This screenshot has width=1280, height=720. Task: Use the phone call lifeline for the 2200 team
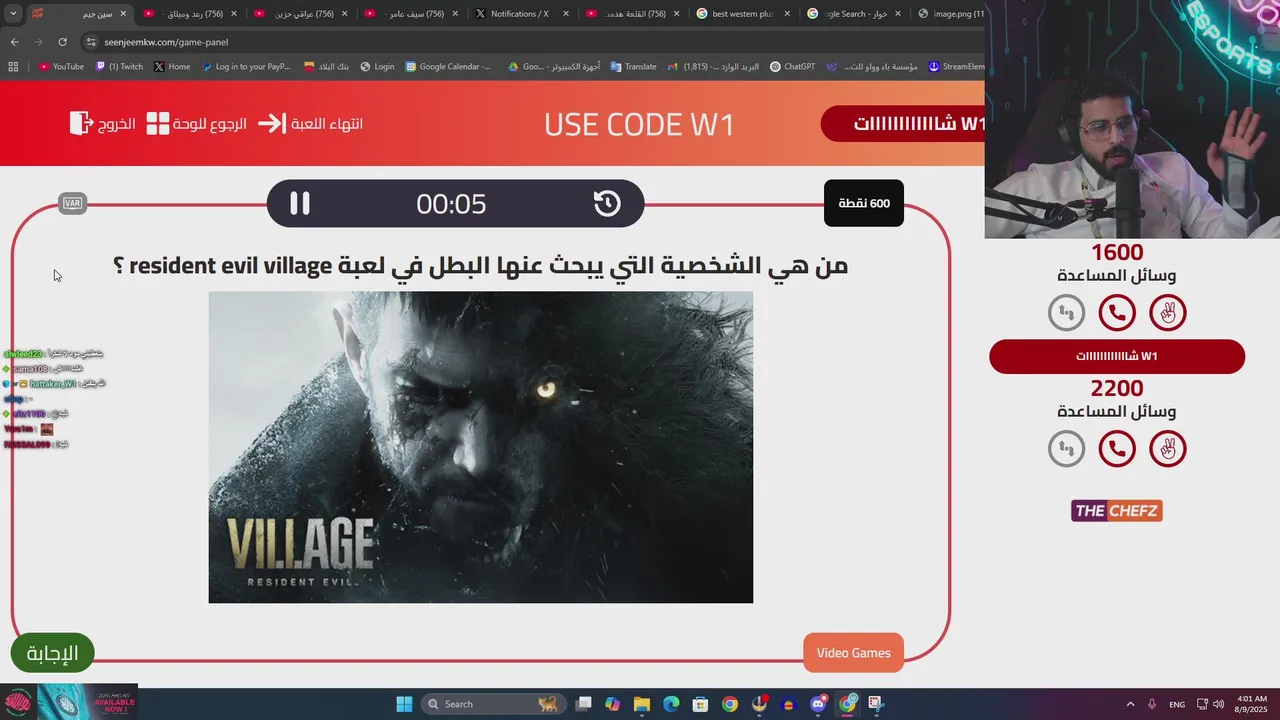[x=1117, y=449]
